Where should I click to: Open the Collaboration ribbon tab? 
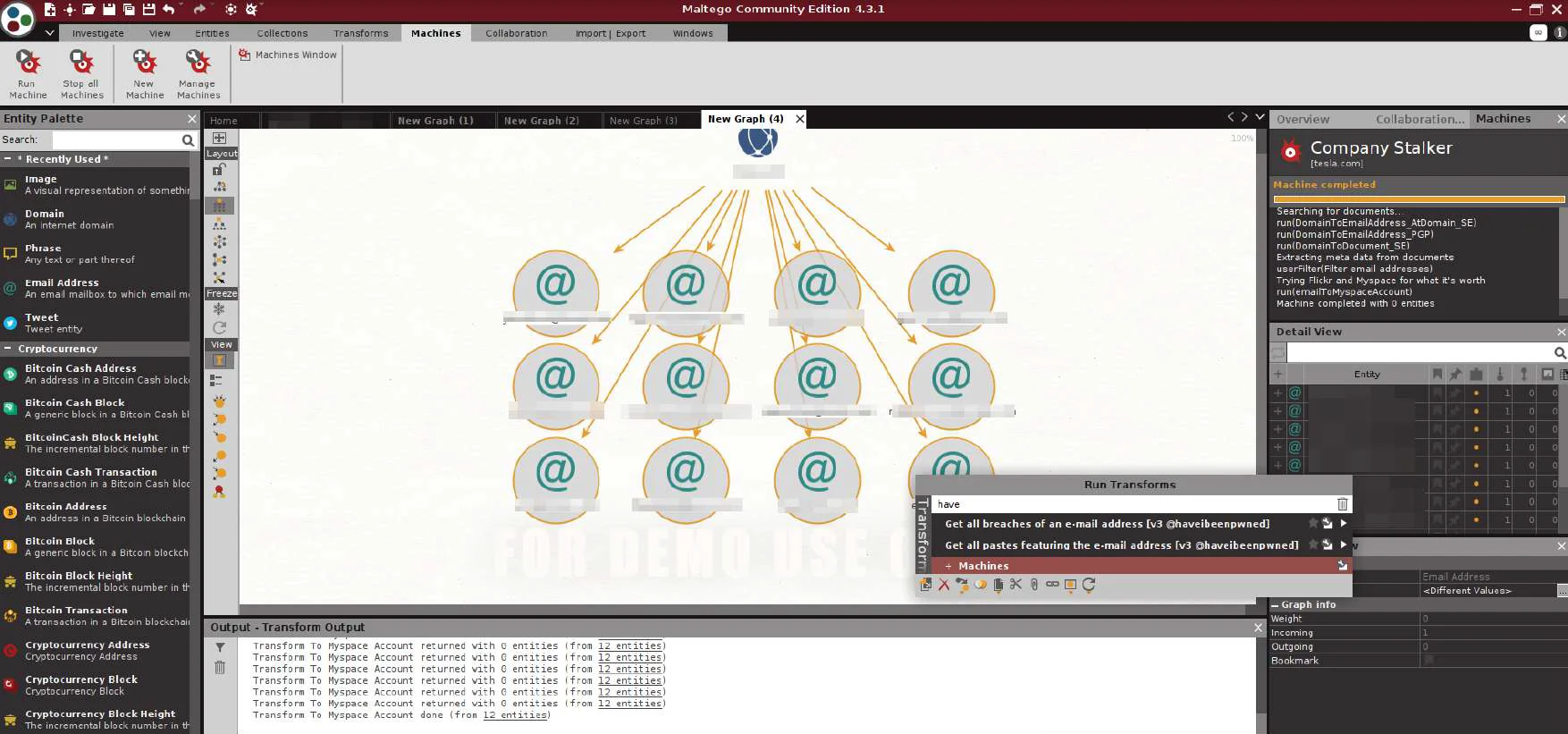tap(517, 33)
